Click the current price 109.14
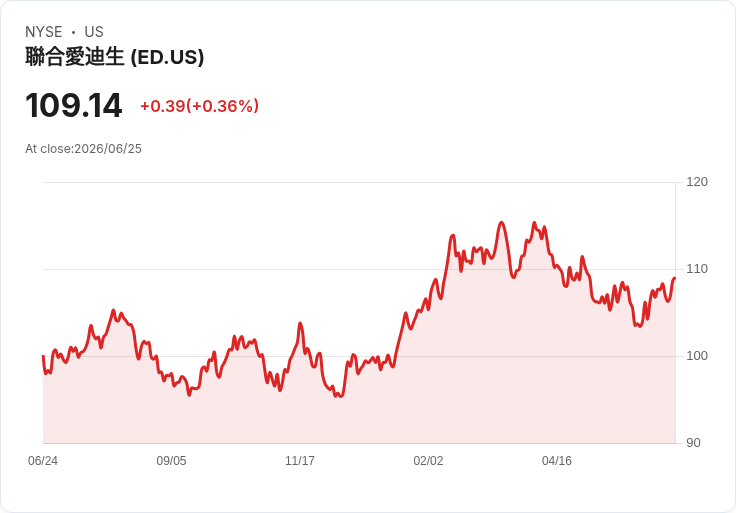 [74, 105]
